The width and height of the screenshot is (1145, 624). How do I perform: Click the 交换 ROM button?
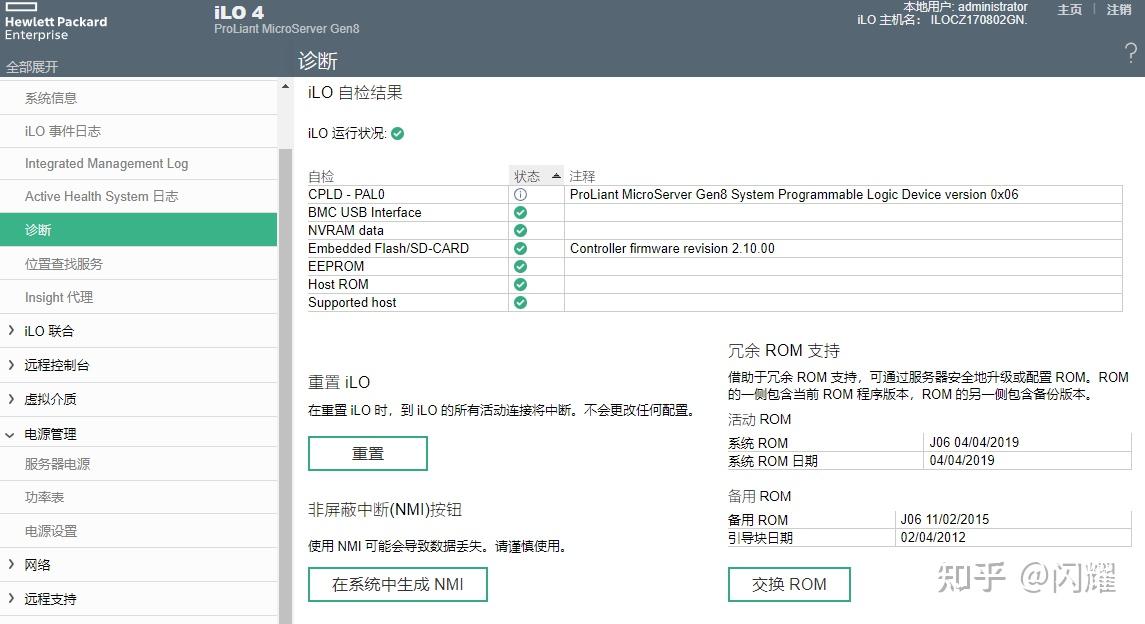click(x=789, y=584)
